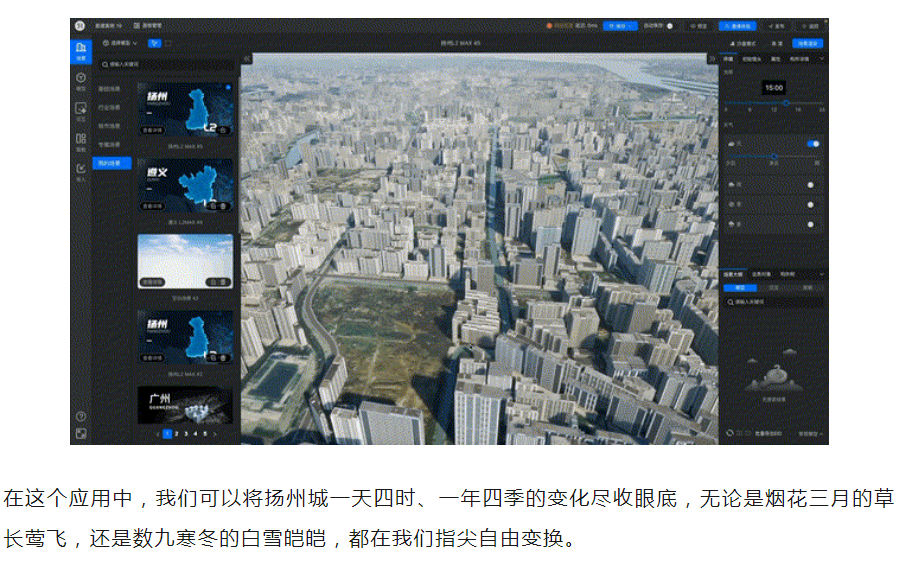The height and width of the screenshot is (570, 901).
Task: Click the time-of-day slider handle
Action: coord(786,102)
